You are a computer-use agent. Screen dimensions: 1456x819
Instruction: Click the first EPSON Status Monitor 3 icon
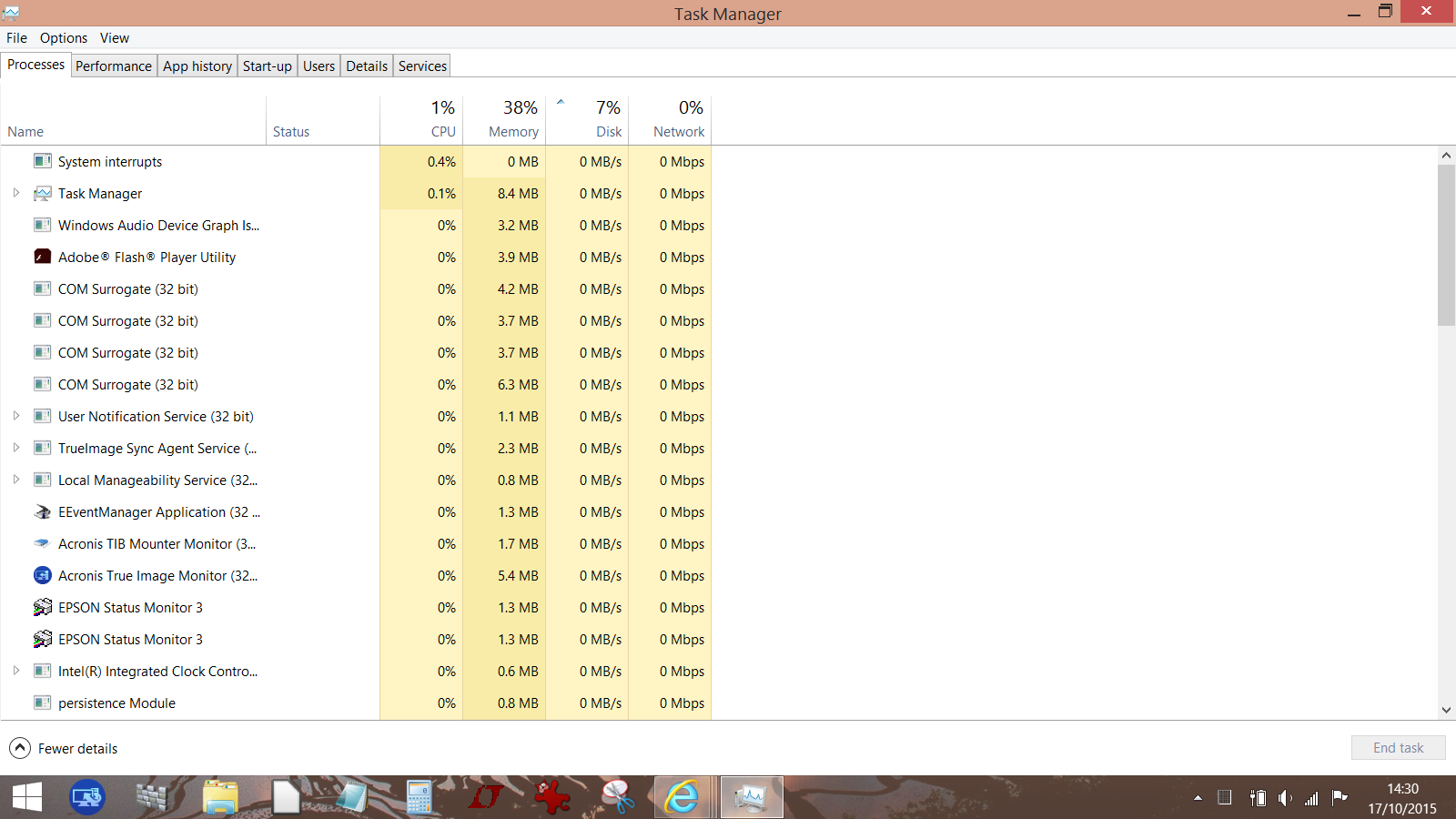(x=42, y=607)
